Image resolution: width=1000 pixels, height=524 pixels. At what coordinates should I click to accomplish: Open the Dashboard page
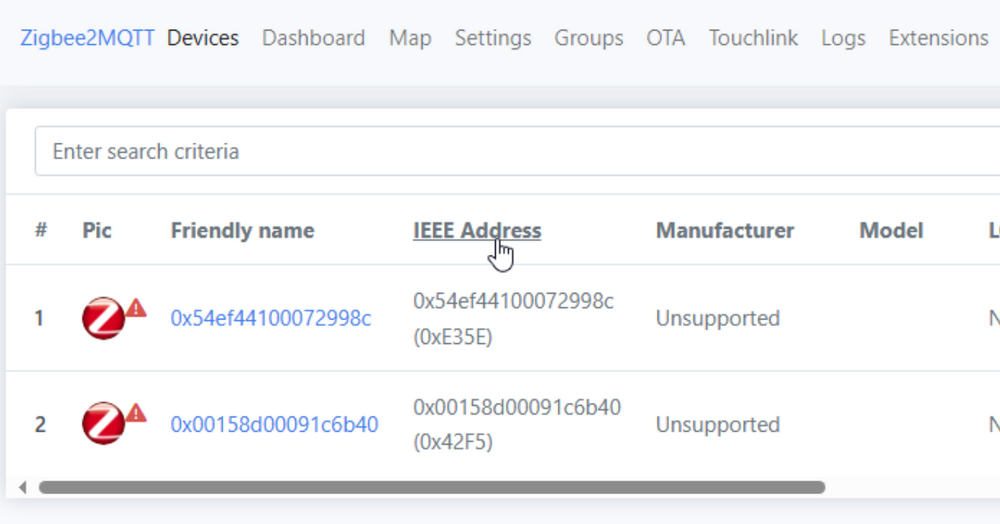click(313, 38)
